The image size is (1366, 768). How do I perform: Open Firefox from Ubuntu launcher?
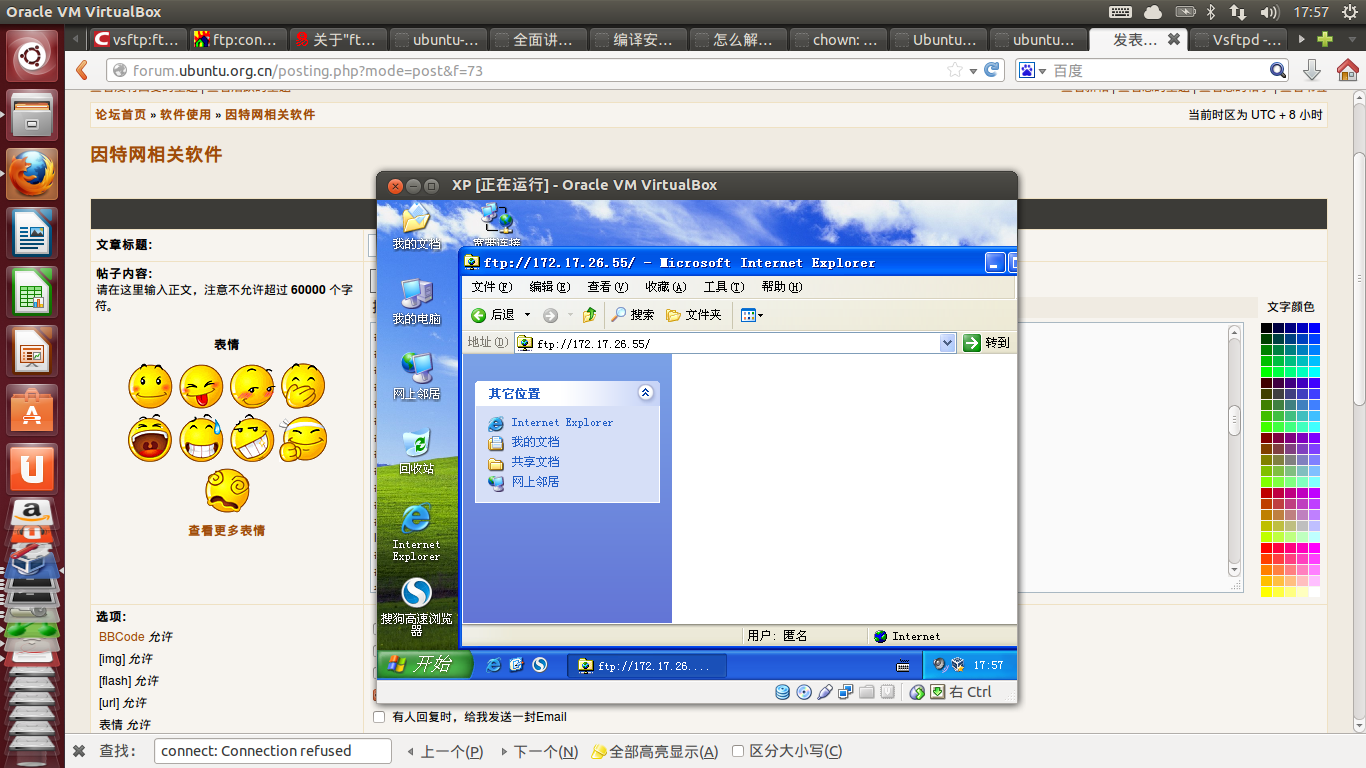pos(32,176)
